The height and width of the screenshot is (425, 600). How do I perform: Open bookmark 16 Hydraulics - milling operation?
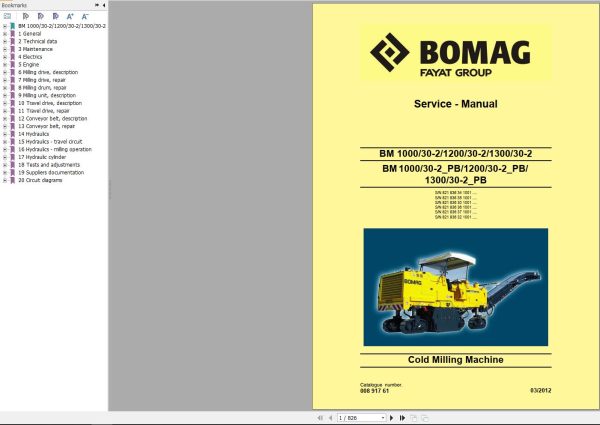[55, 149]
